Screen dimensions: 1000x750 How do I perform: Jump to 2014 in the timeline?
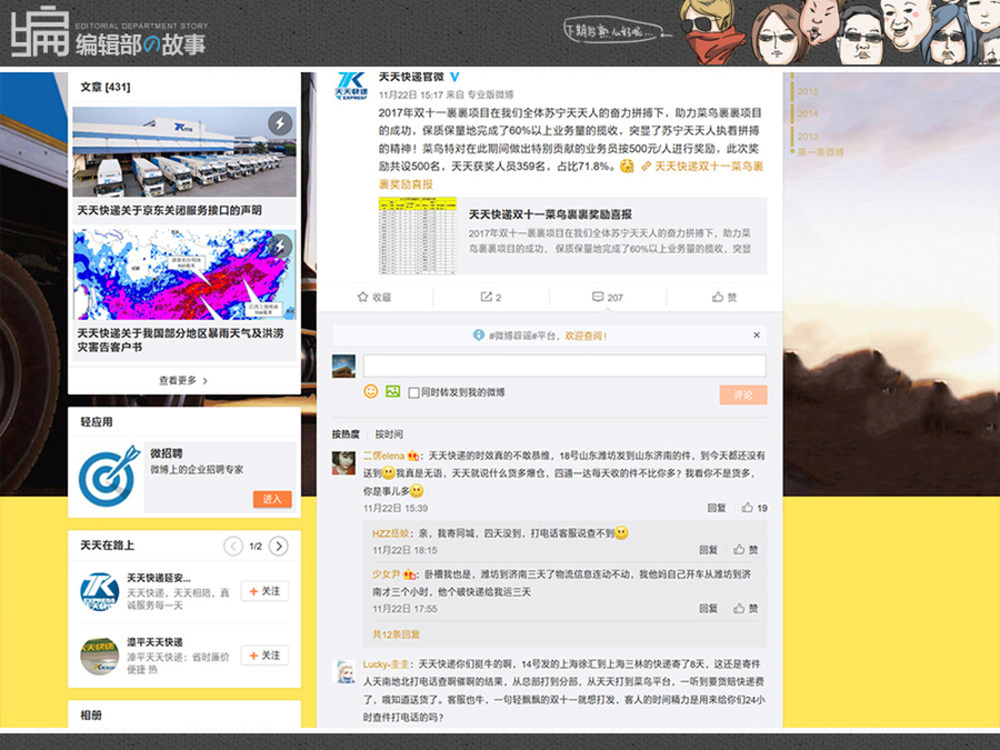(807, 114)
